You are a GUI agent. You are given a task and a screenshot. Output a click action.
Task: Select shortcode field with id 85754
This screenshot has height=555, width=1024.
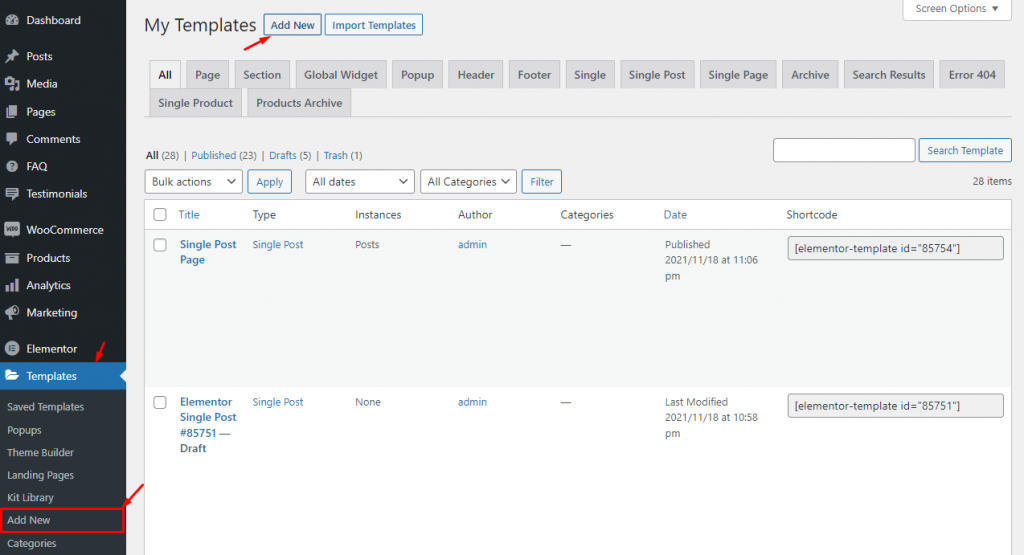pos(895,248)
